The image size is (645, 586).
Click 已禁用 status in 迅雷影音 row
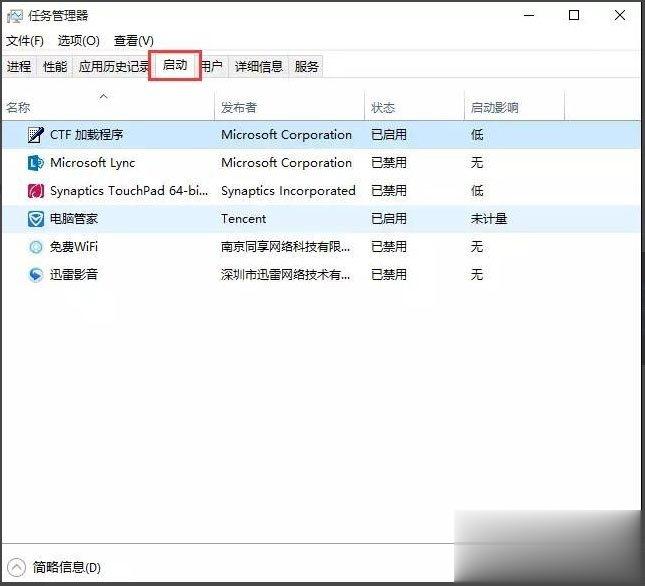pos(389,275)
